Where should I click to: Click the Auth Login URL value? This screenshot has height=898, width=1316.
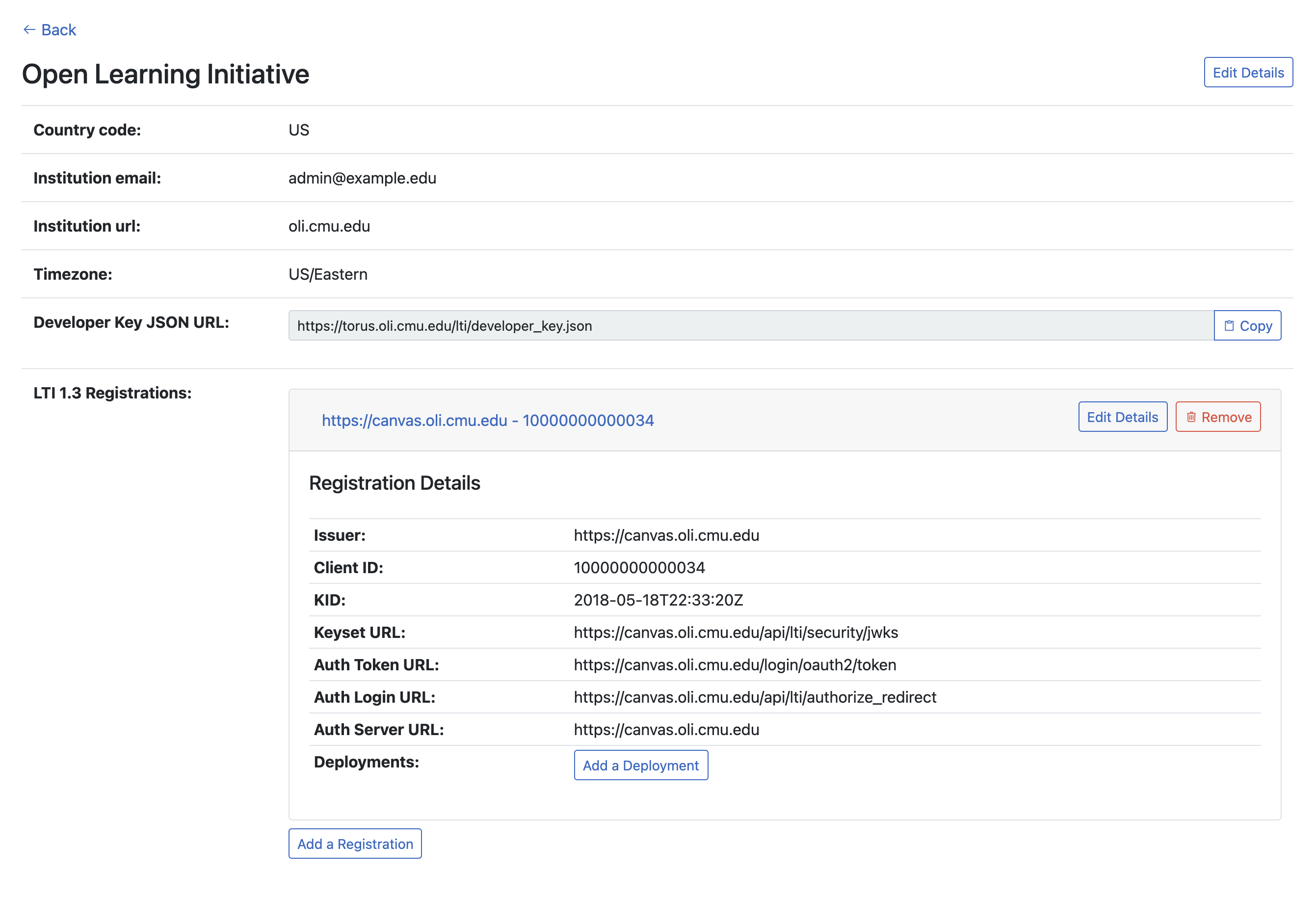[x=754, y=697]
